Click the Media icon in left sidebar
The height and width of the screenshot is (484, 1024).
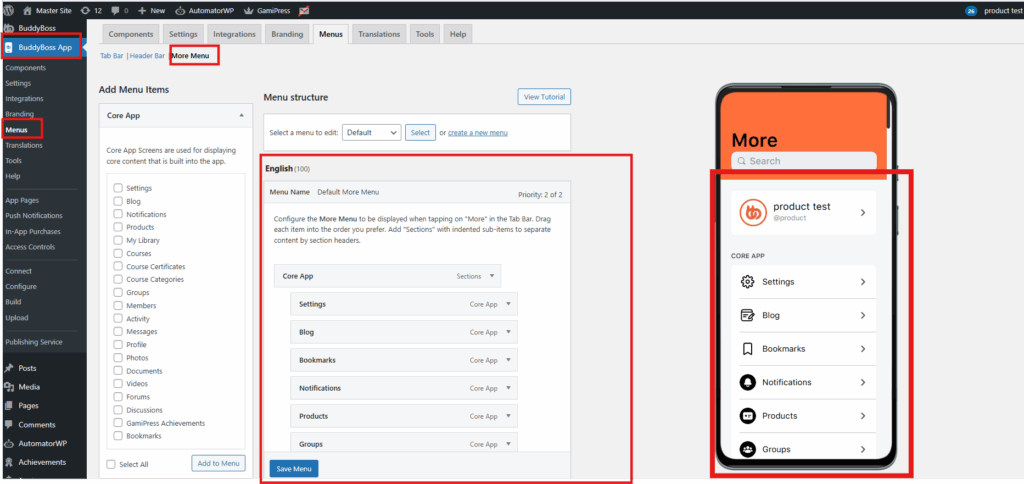pyautogui.click(x=9, y=386)
